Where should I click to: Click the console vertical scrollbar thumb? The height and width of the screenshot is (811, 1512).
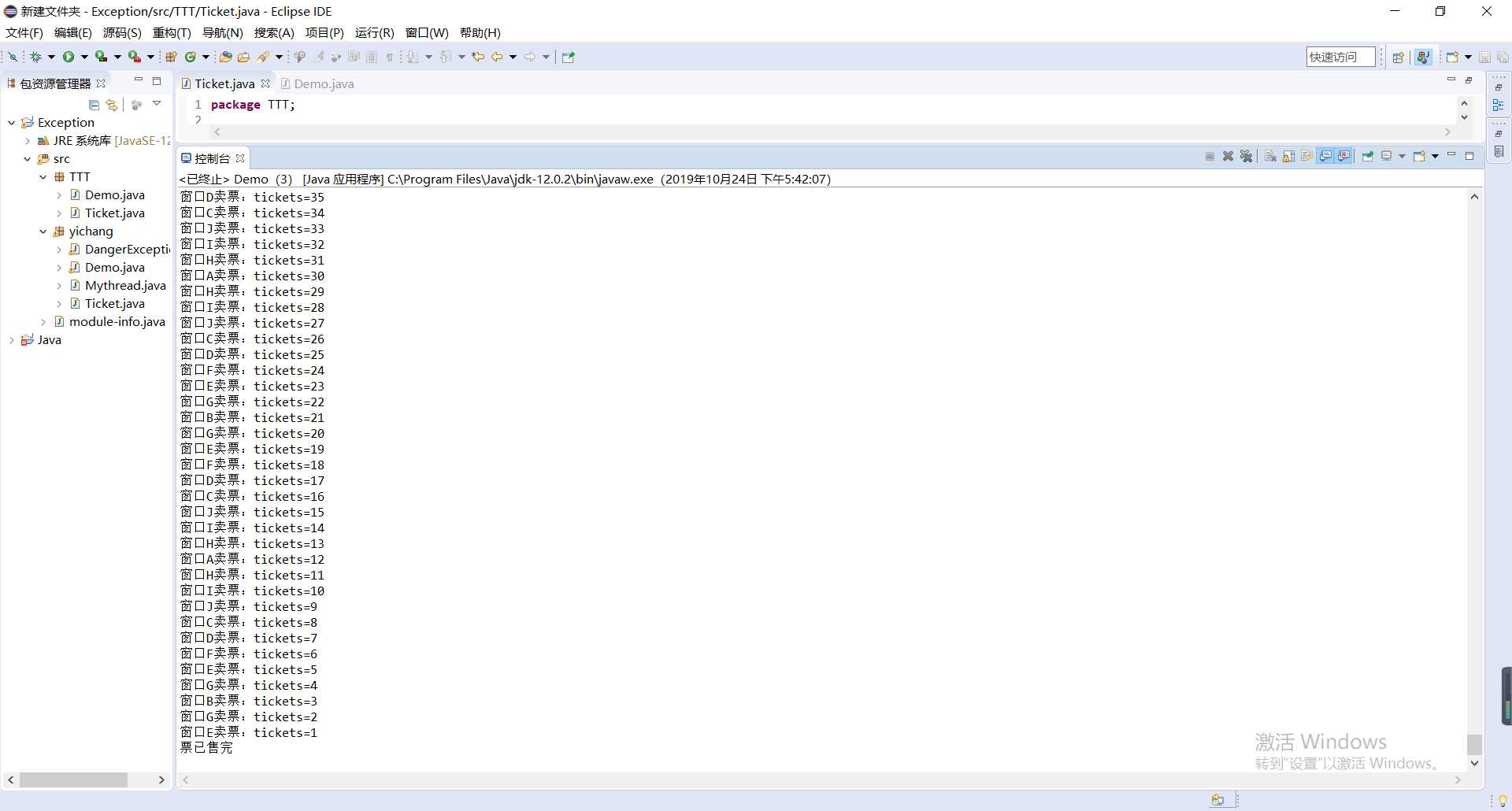[x=1474, y=744]
